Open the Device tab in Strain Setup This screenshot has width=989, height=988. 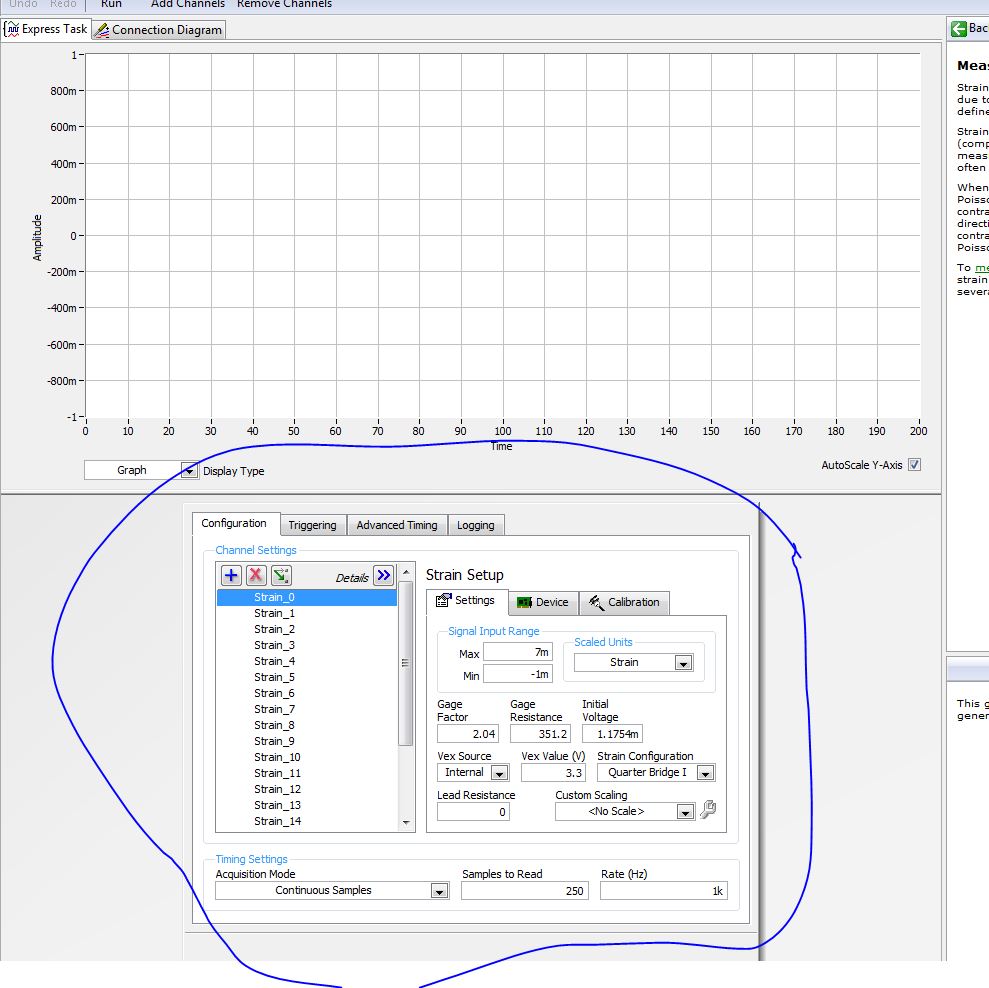(543, 603)
